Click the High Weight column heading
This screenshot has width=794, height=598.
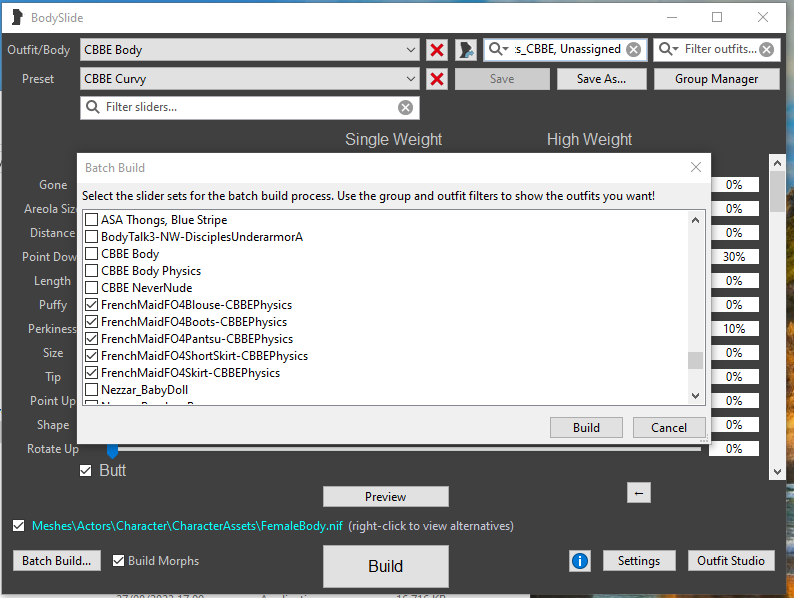[589, 139]
